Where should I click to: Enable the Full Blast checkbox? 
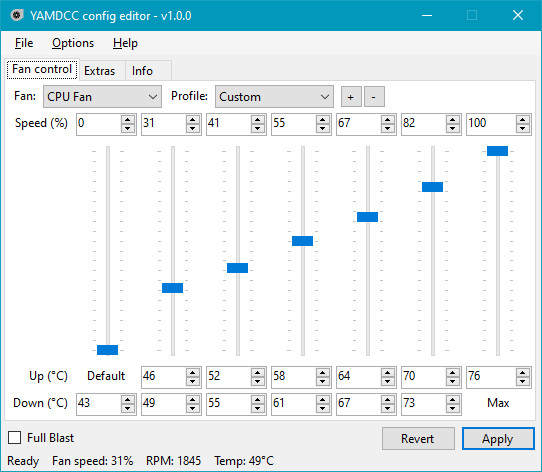[15, 438]
